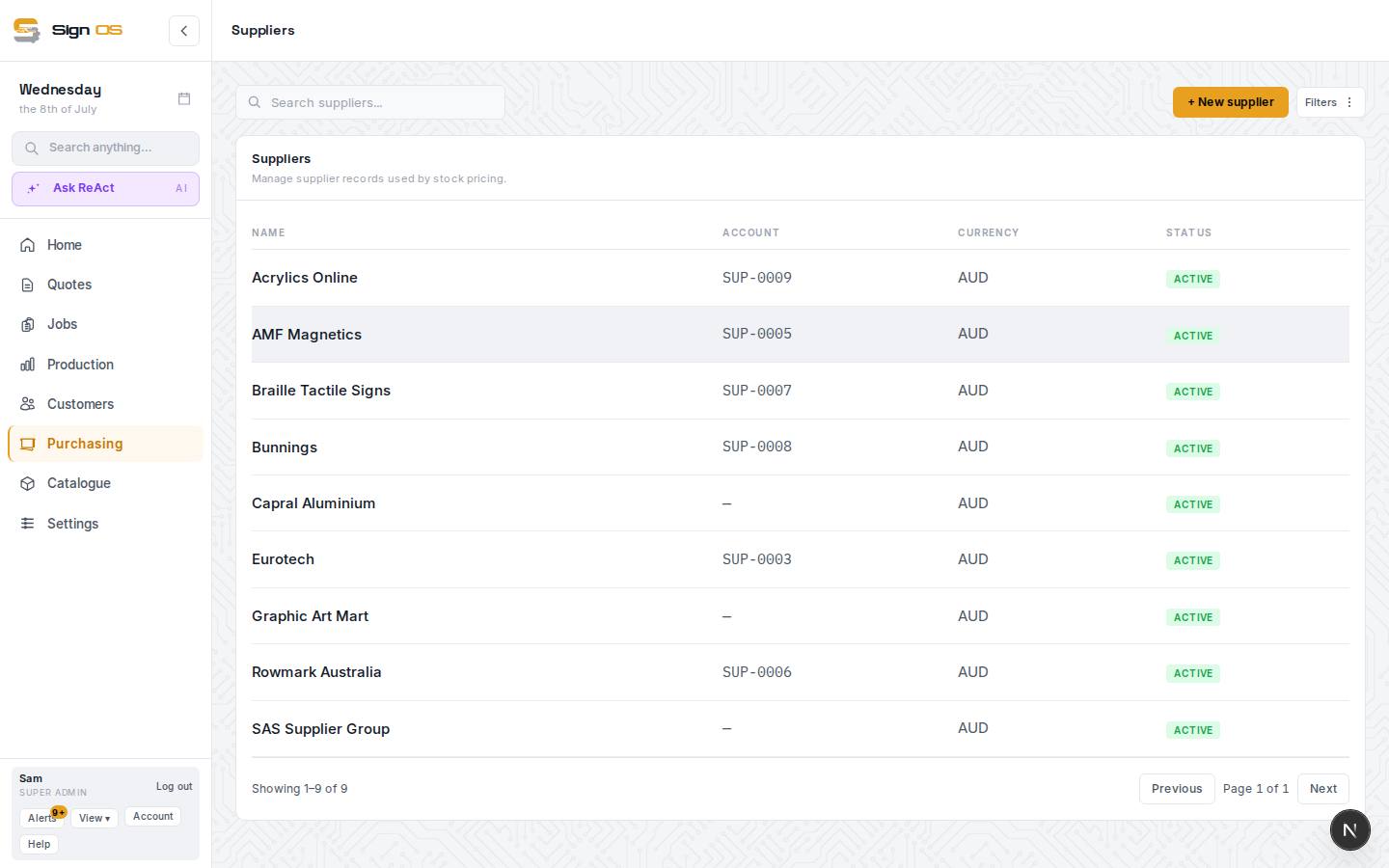Click AUD currency in Bunnings row
Image resolution: width=1389 pixels, height=868 pixels.
tap(973, 447)
